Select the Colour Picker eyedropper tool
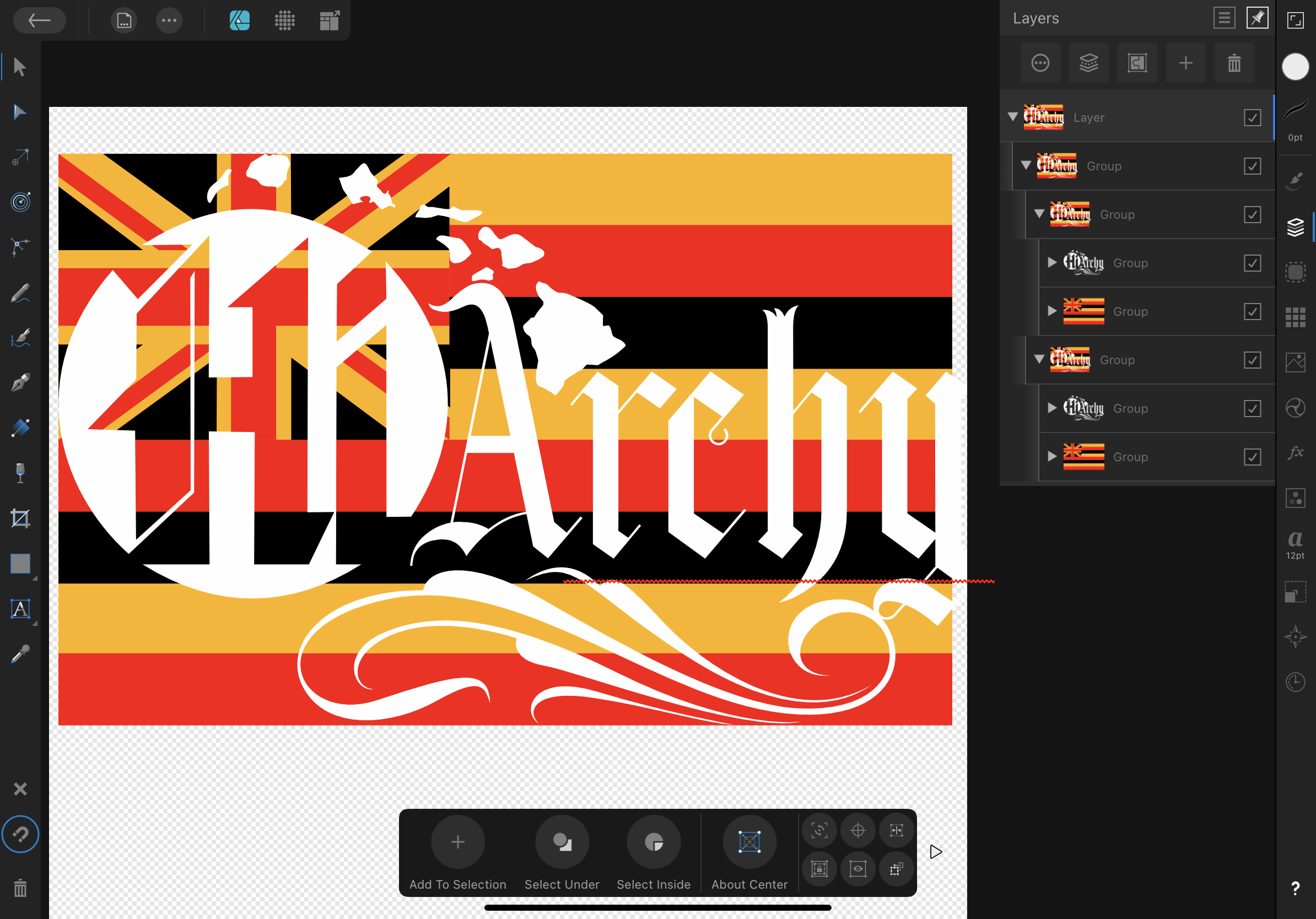 click(x=20, y=654)
